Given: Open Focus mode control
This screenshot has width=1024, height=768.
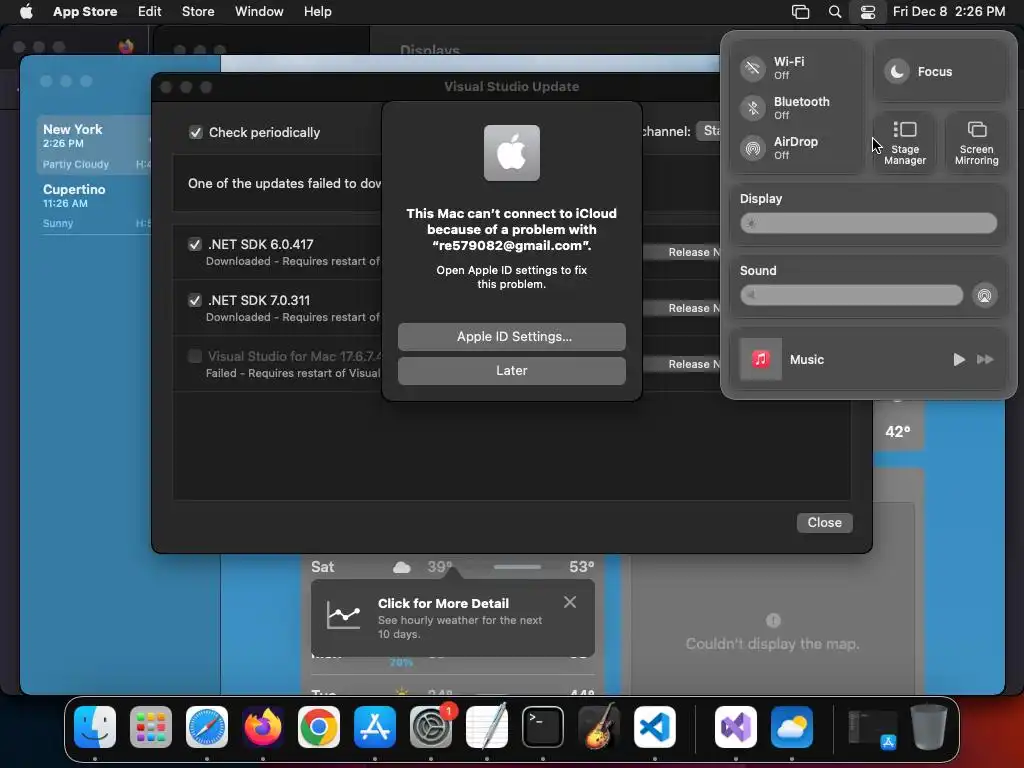Looking at the screenshot, I should 939,71.
